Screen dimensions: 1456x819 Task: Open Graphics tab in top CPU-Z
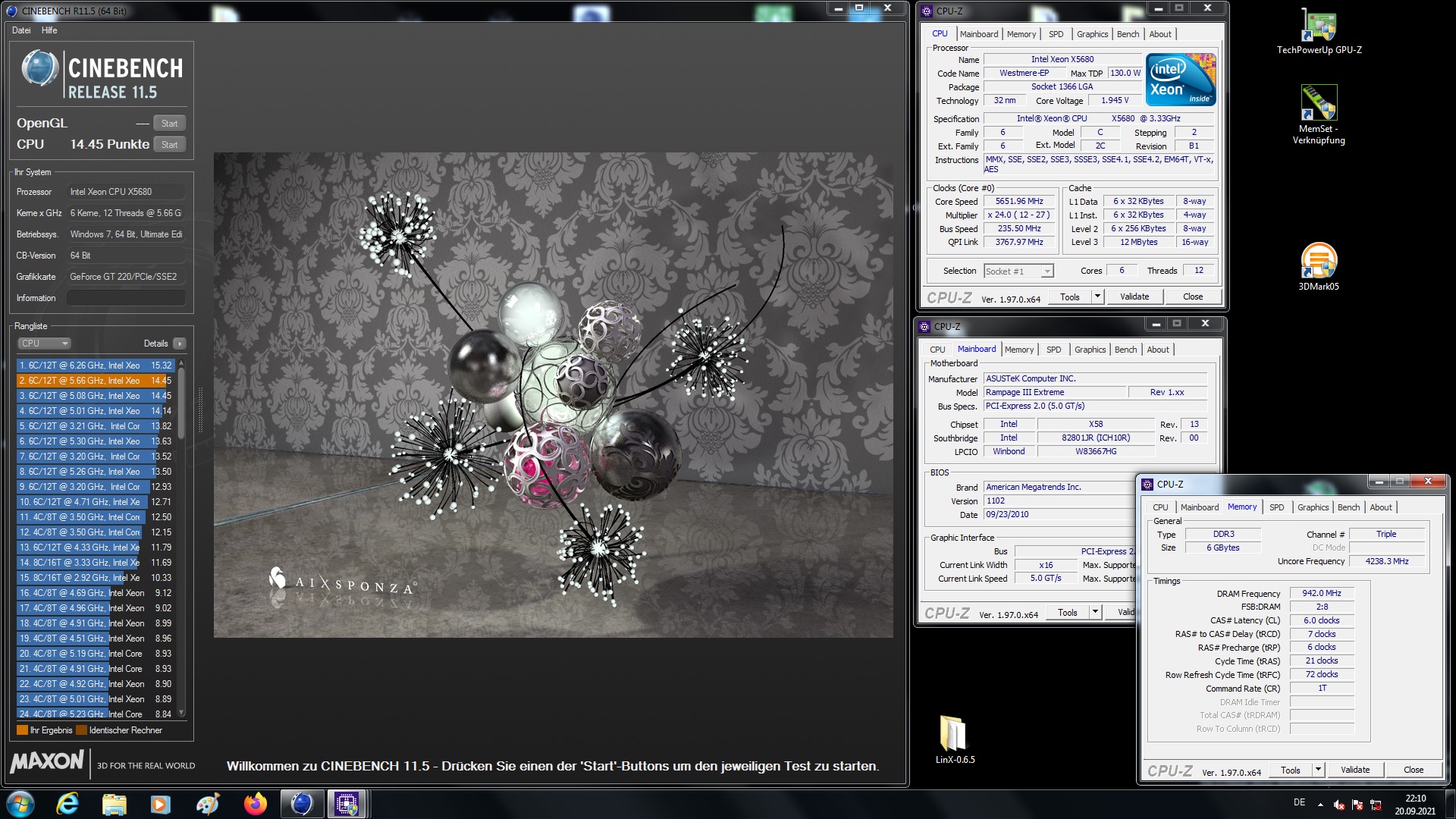coord(1092,34)
